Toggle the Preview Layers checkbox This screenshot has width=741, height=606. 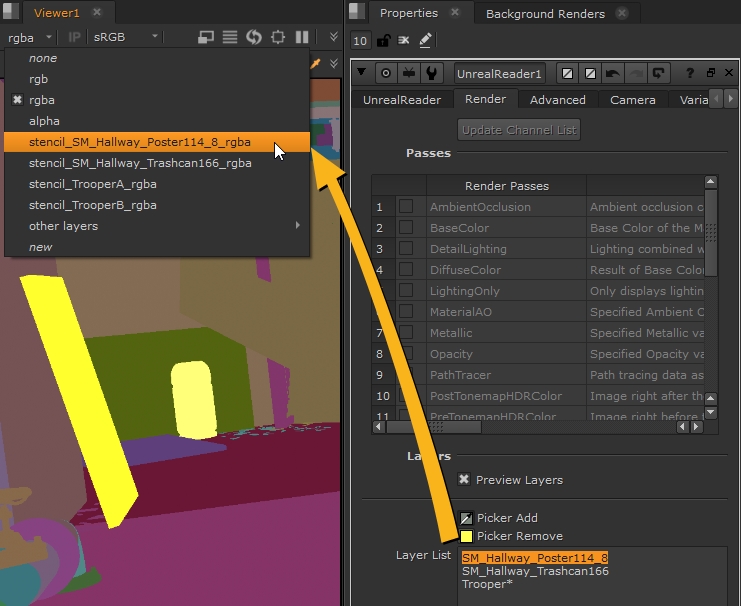pos(464,480)
